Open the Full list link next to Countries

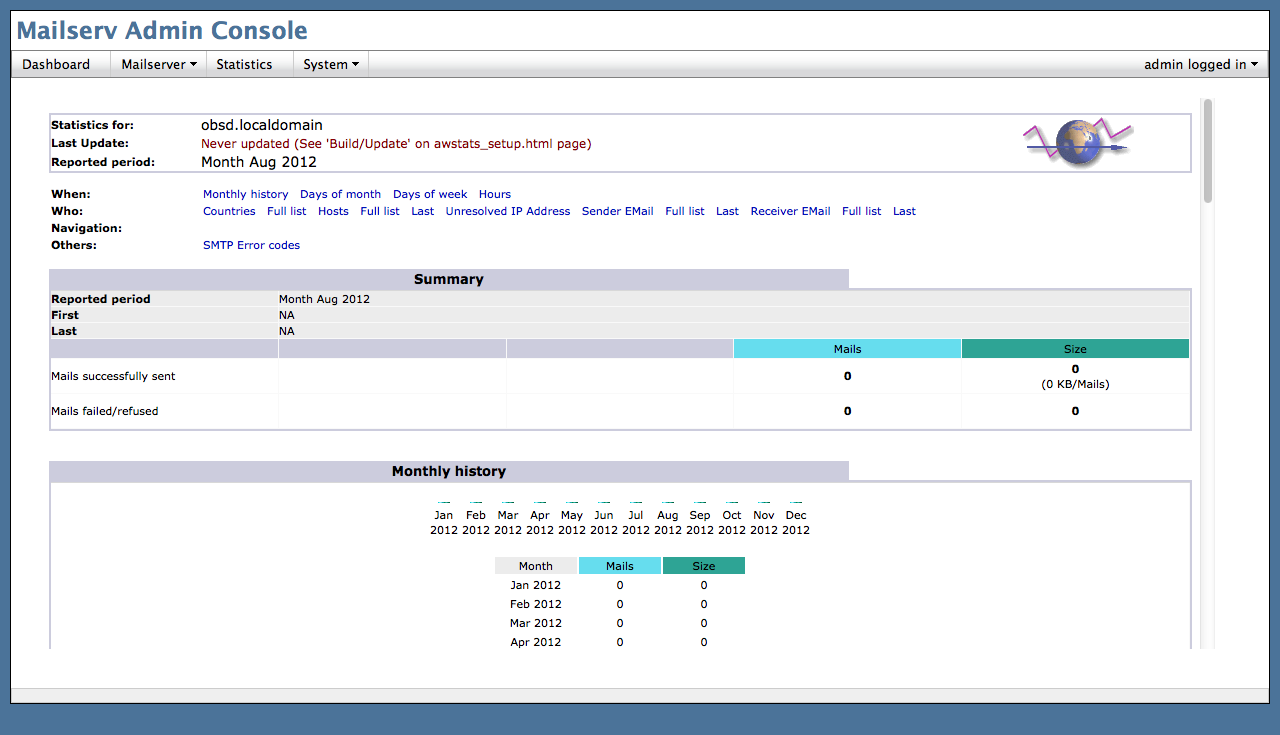coord(287,211)
